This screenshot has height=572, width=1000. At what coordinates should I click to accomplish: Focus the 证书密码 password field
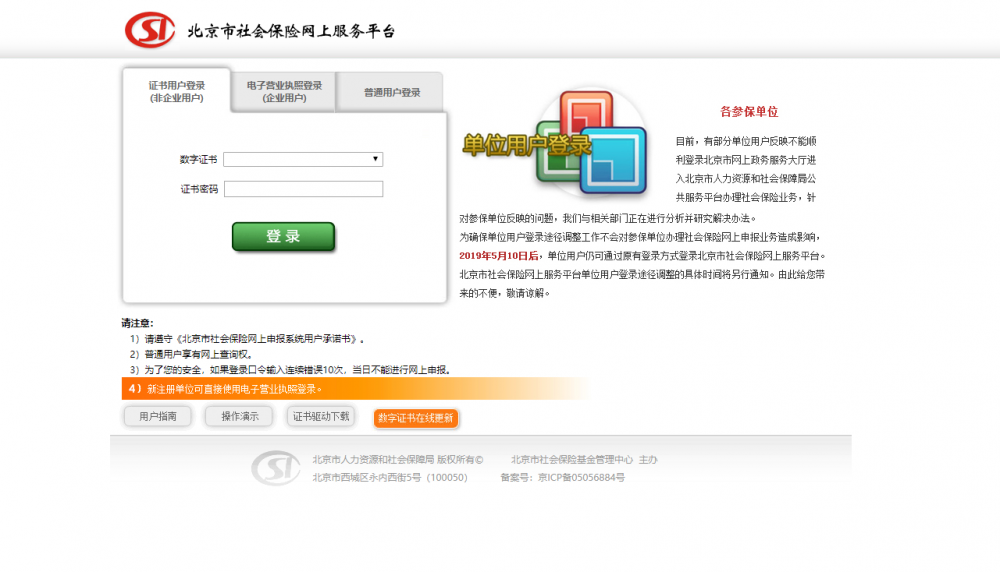(x=303, y=189)
